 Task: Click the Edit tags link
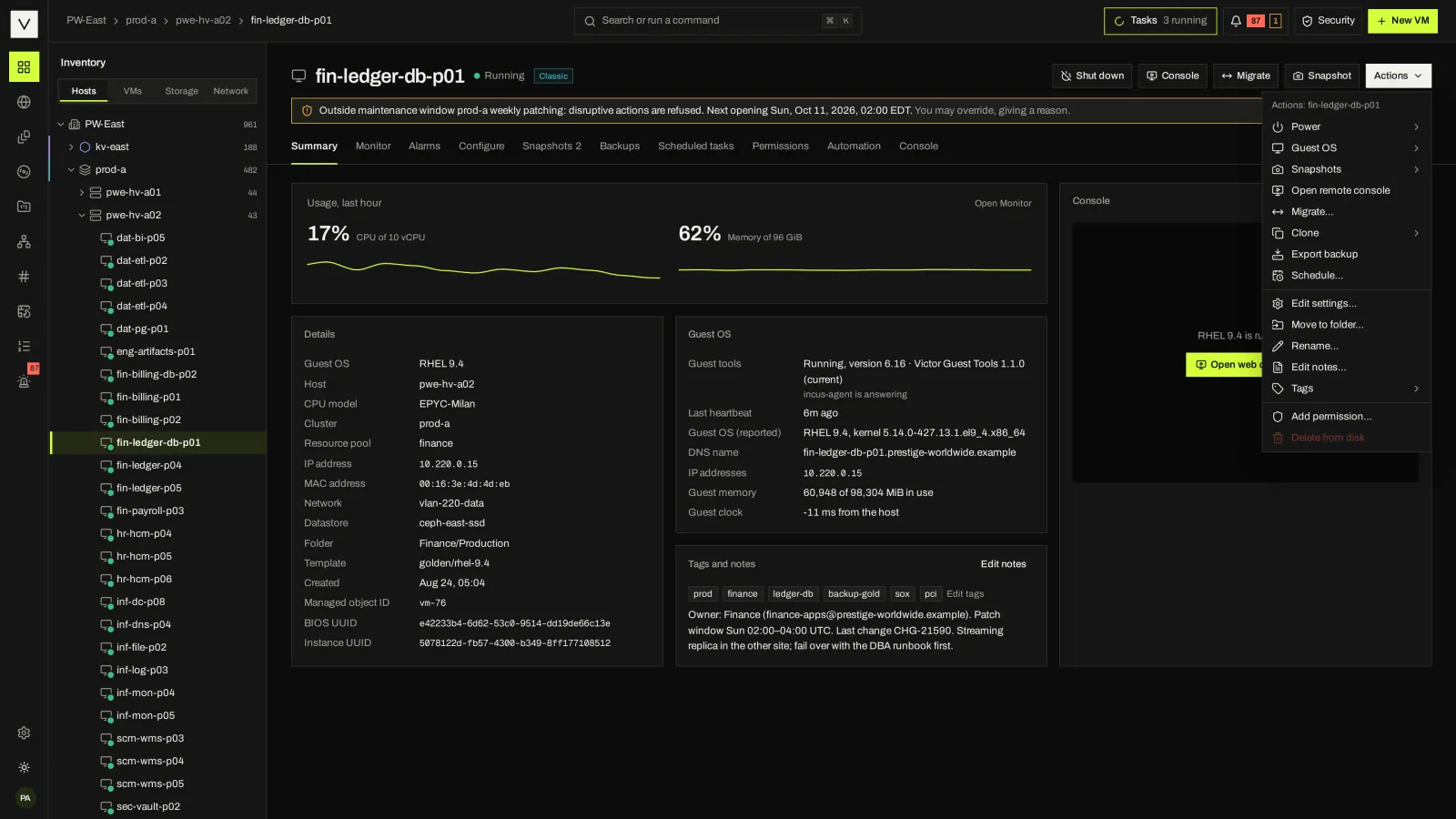(965, 594)
